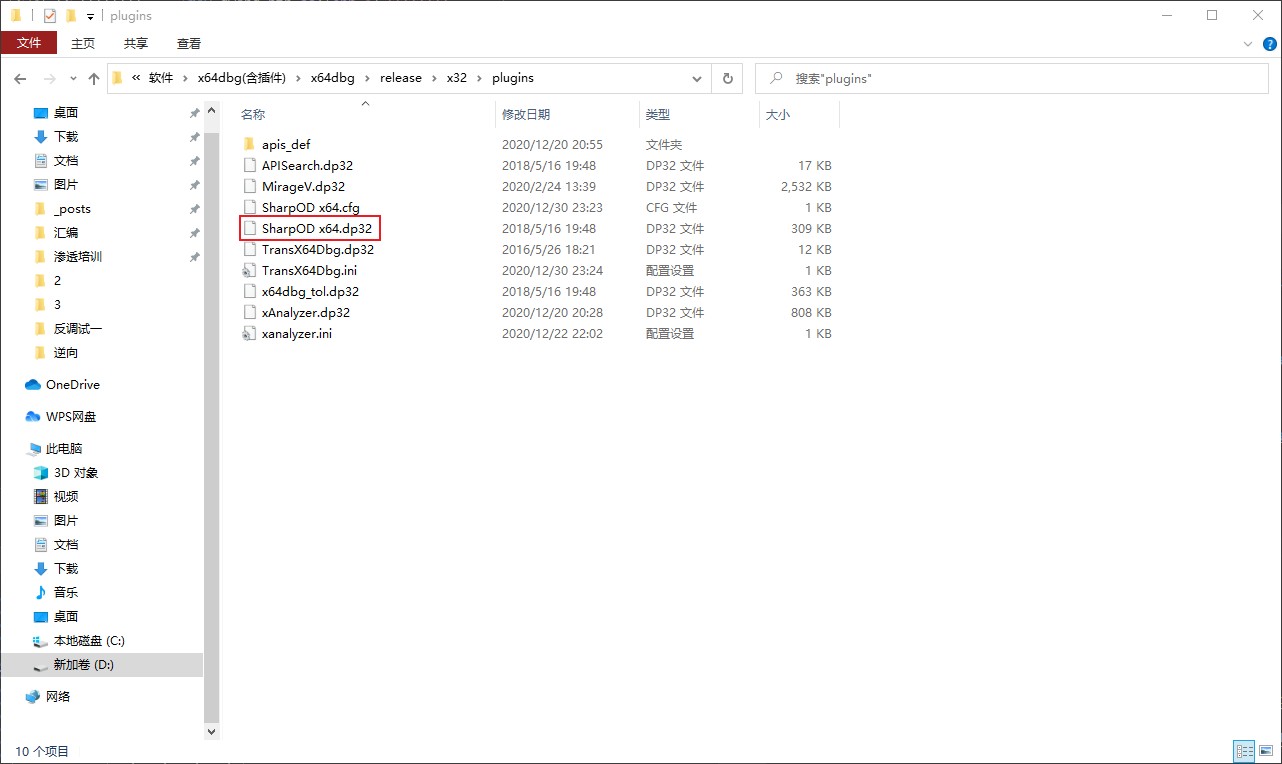Screen dimensions: 1282x764
Task: Open 下载 in Quick access
Action: (x=66, y=137)
